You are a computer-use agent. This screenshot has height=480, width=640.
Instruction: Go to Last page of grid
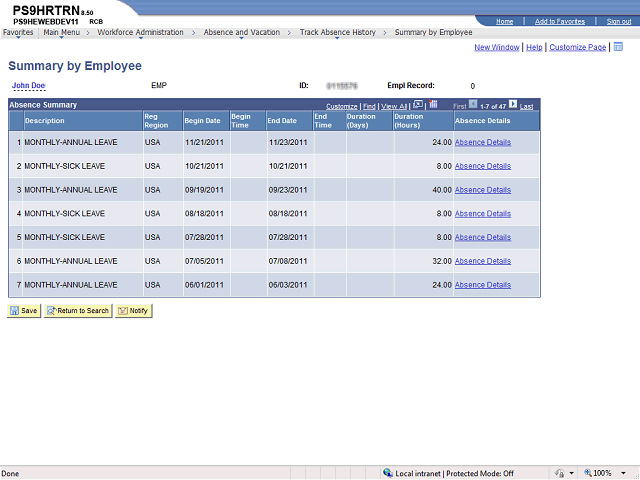point(526,107)
